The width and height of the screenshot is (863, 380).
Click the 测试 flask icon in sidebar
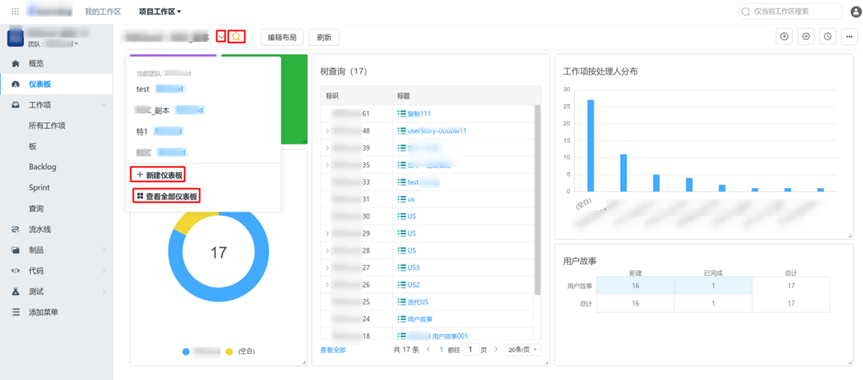pyautogui.click(x=15, y=291)
